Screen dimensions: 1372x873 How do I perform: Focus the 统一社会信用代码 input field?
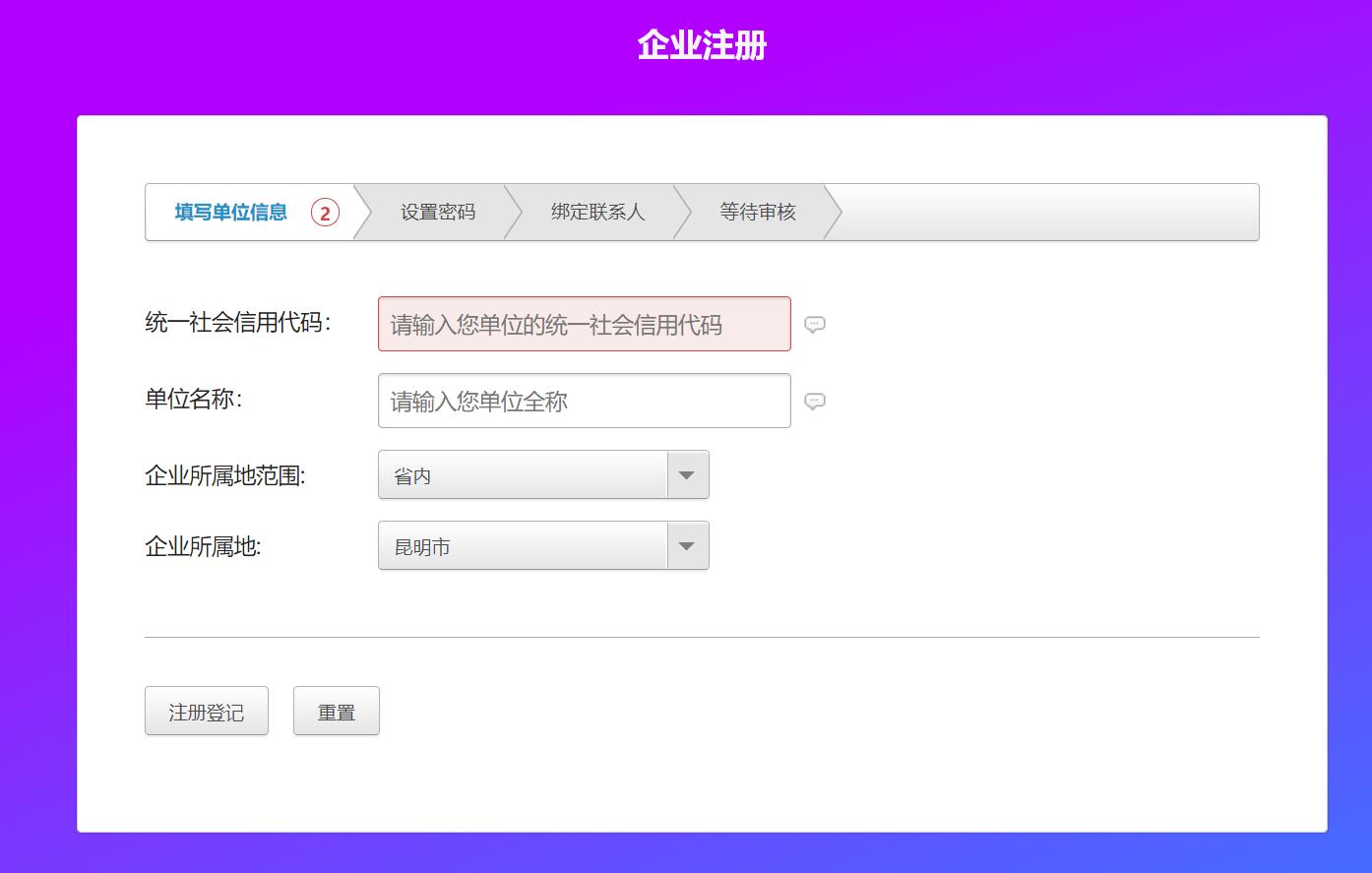(584, 324)
